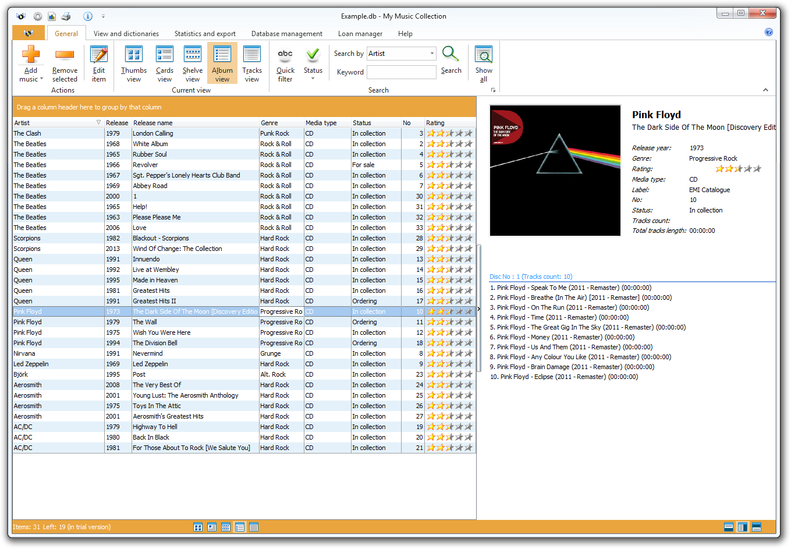Click the Search magnifier icon
The width and height of the screenshot is (791, 549).
tap(451, 58)
